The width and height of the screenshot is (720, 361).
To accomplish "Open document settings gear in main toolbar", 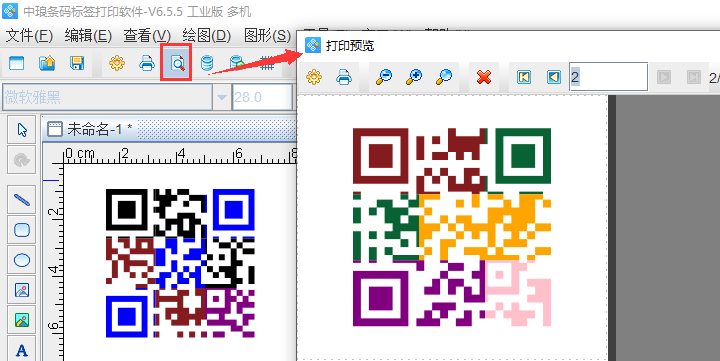I will tap(117, 63).
